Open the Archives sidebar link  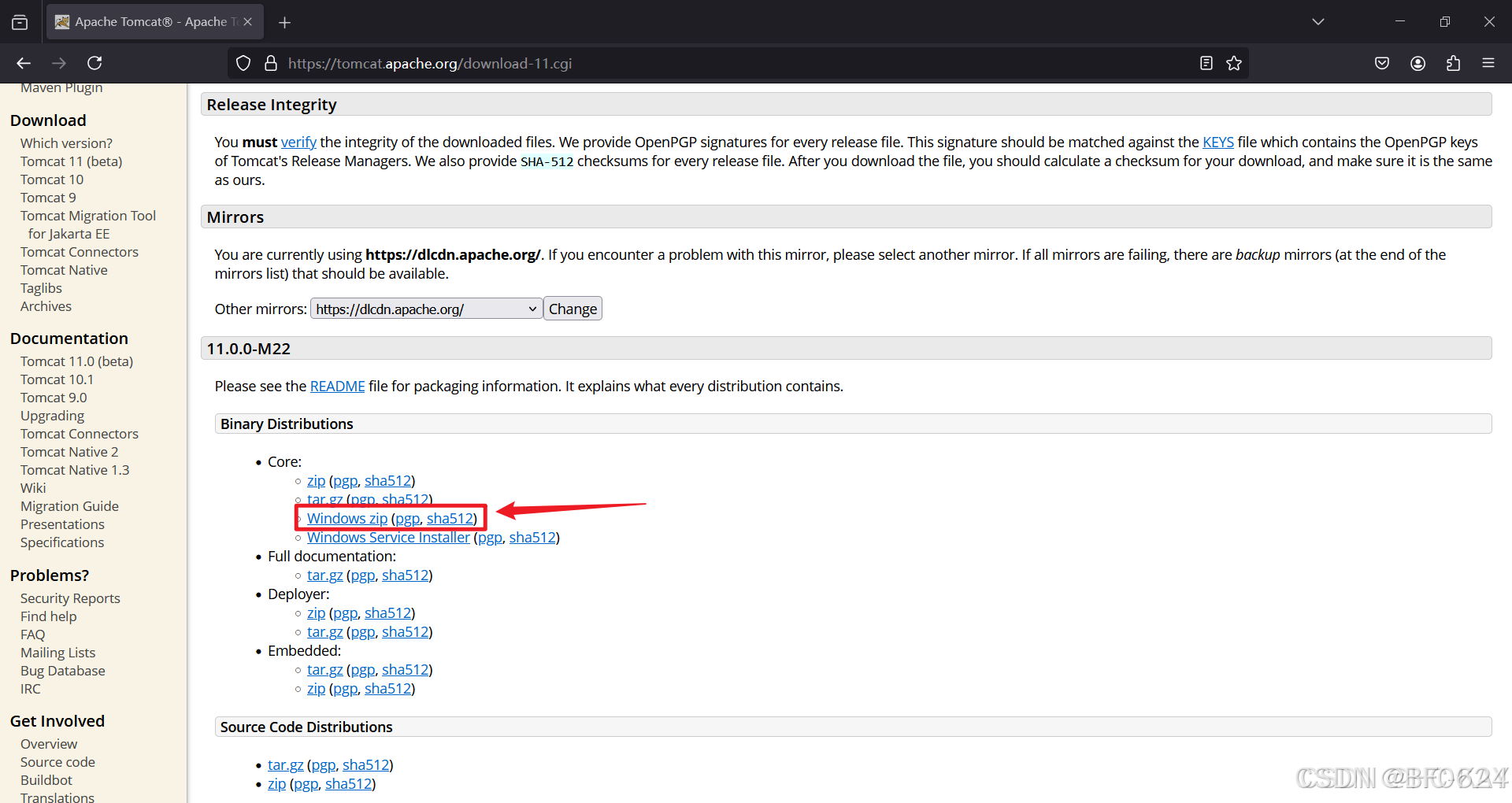coord(46,306)
